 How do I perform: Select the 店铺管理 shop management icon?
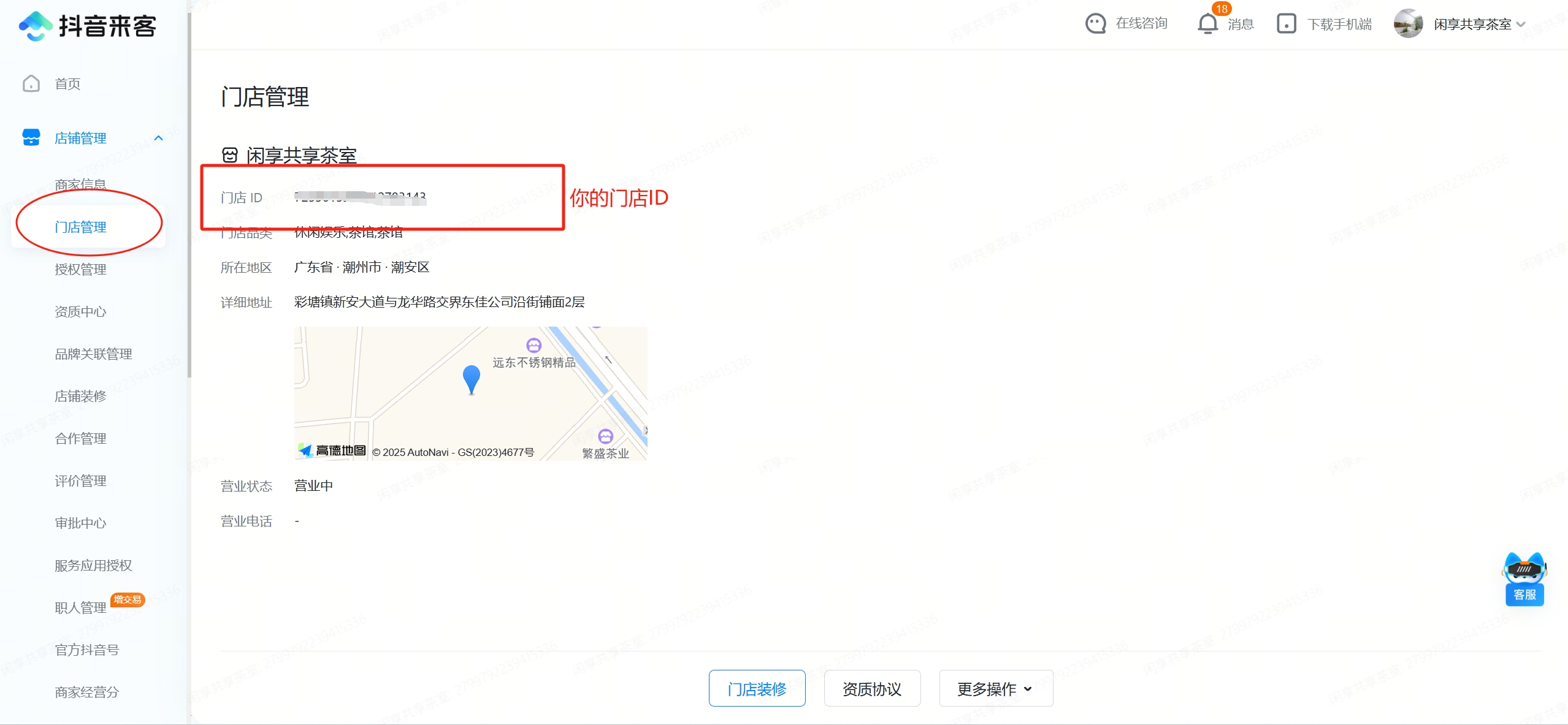point(31,138)
